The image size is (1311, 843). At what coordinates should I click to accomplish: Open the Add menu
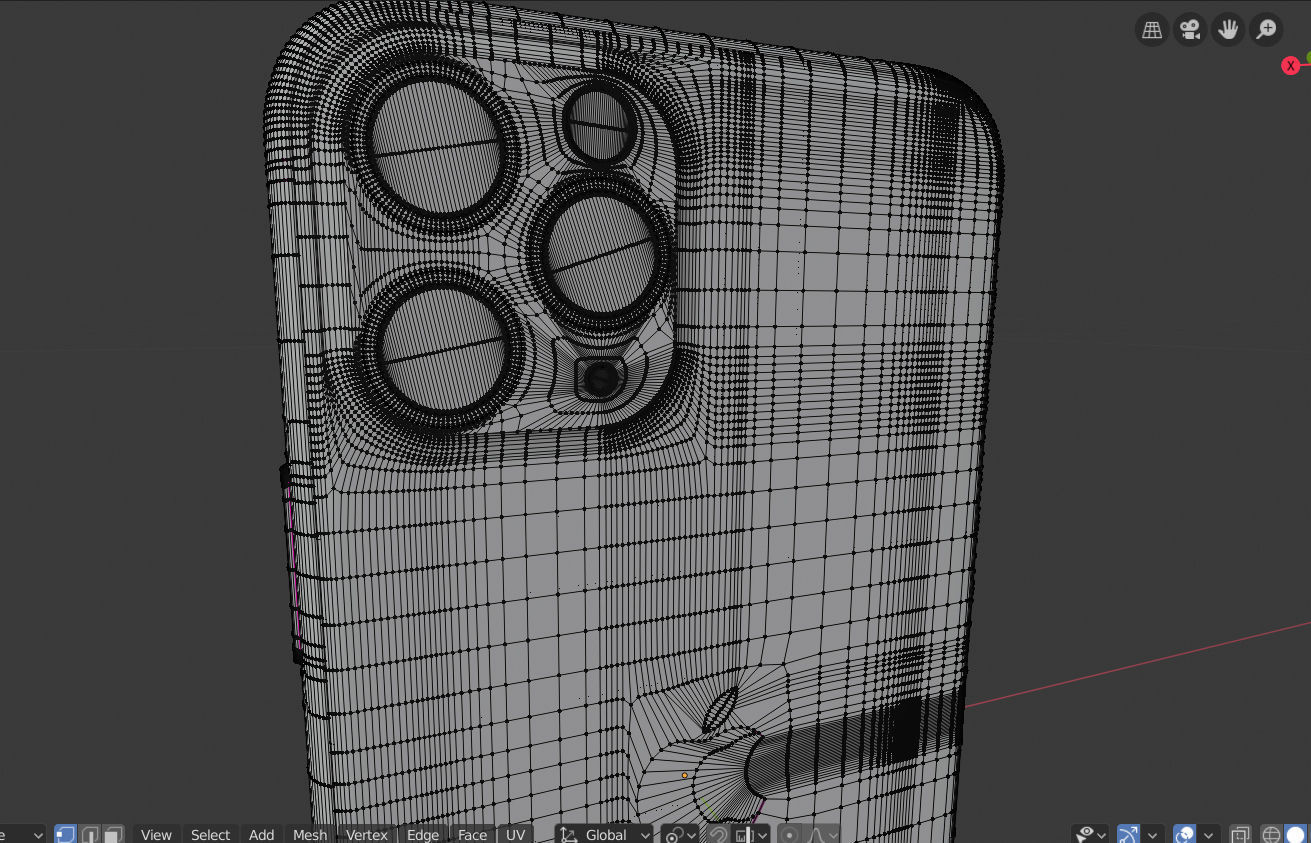262,835
